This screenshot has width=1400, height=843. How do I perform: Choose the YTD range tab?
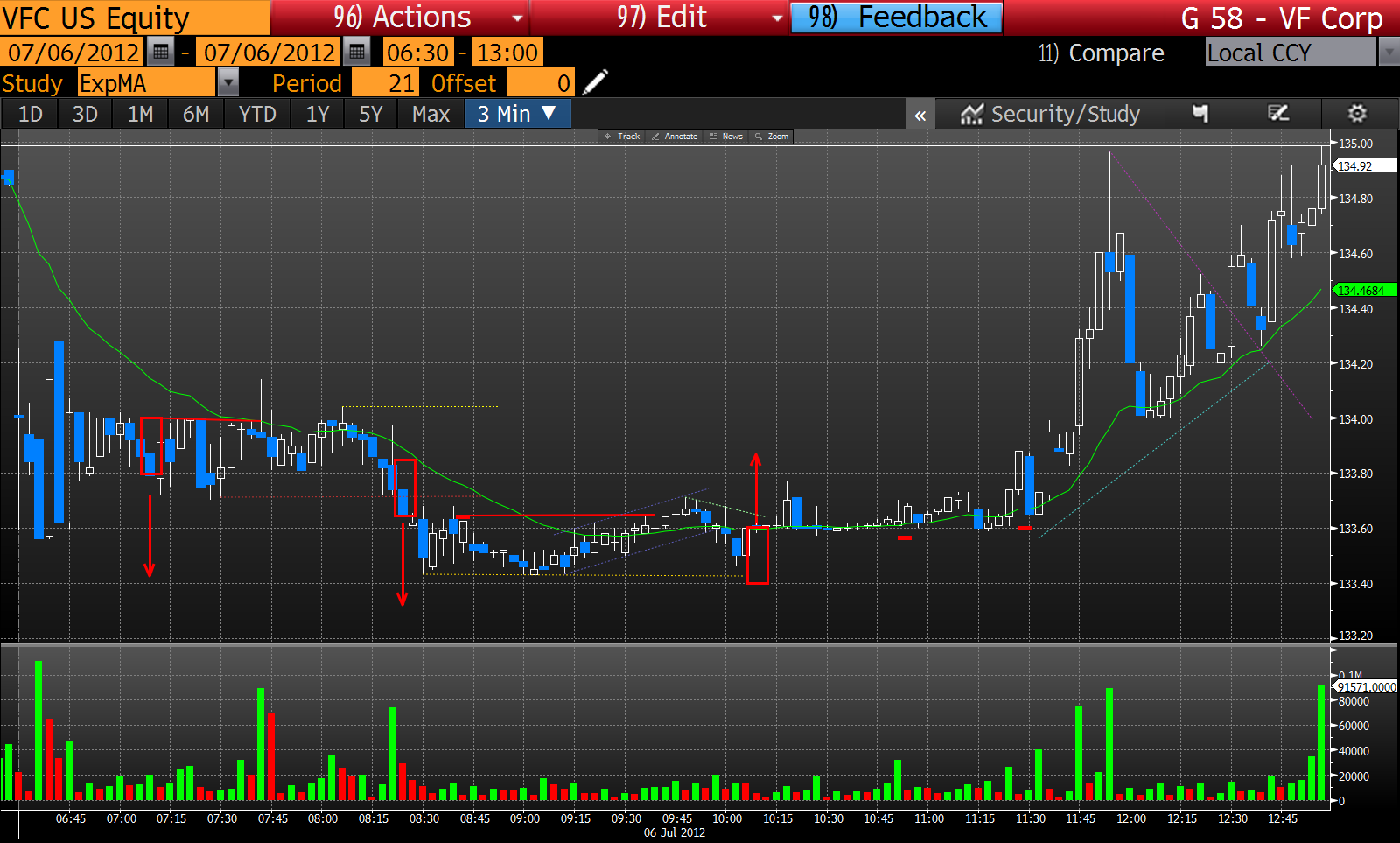[257, 114]
